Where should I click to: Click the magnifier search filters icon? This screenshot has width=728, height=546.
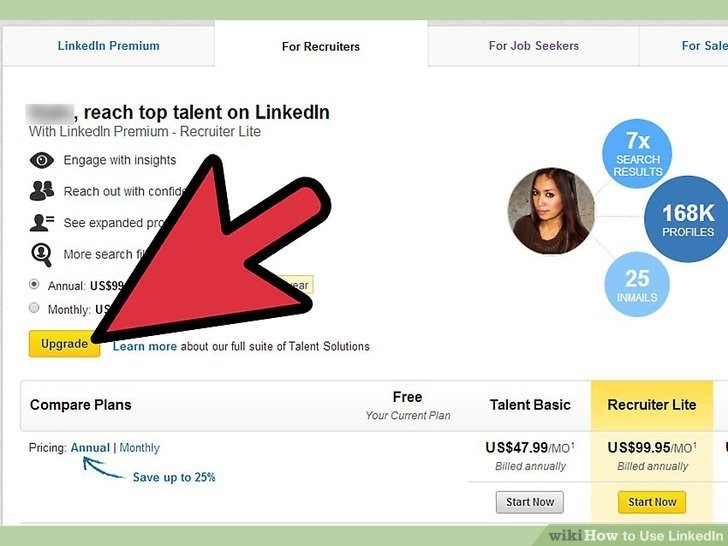click(x=42, y=253)
